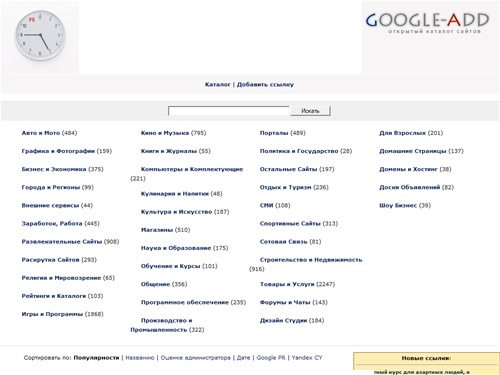
Task: Open Дизайн Студии category
Action: coord(283,320)
